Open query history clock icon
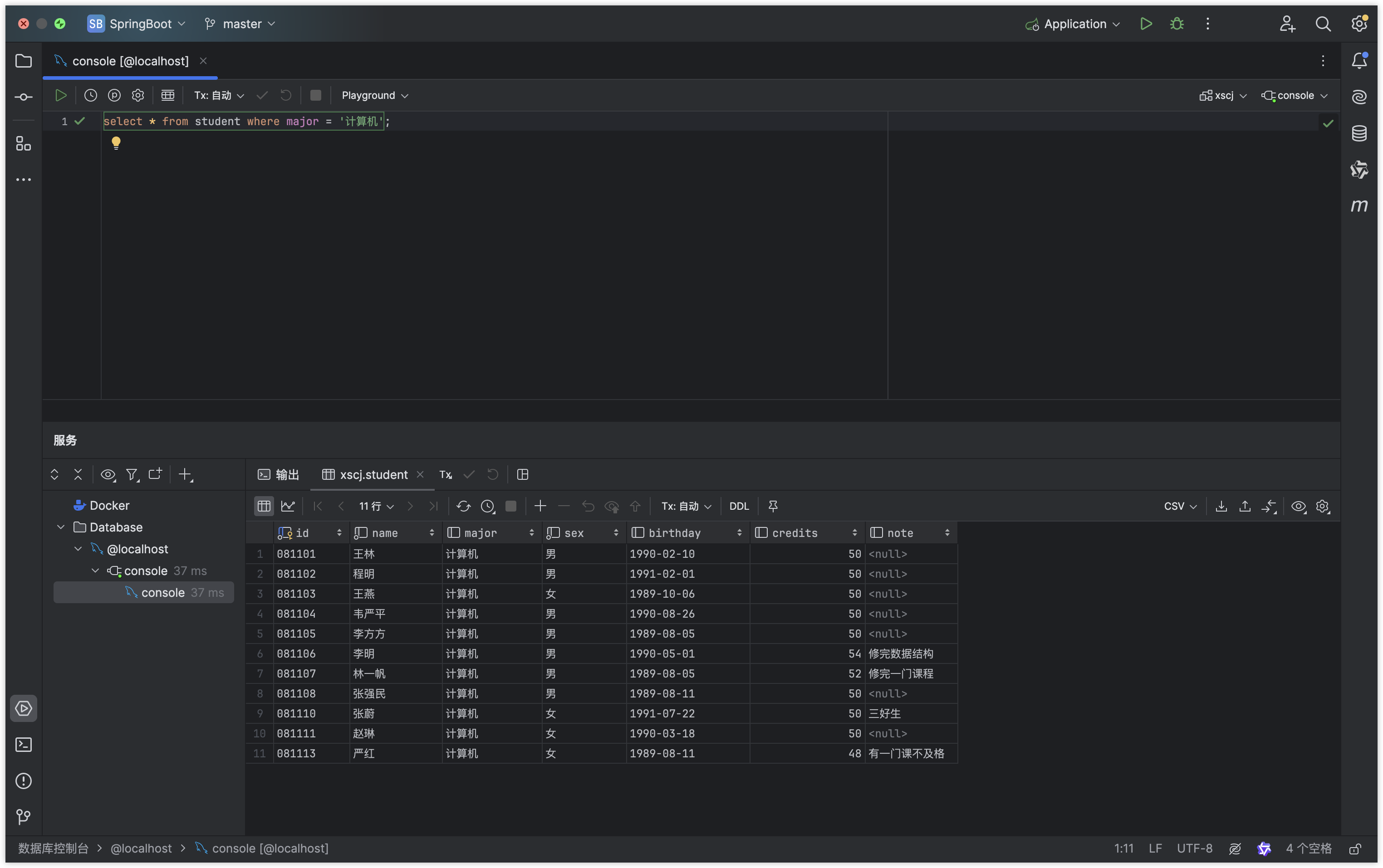 click(x=91, y=95)
